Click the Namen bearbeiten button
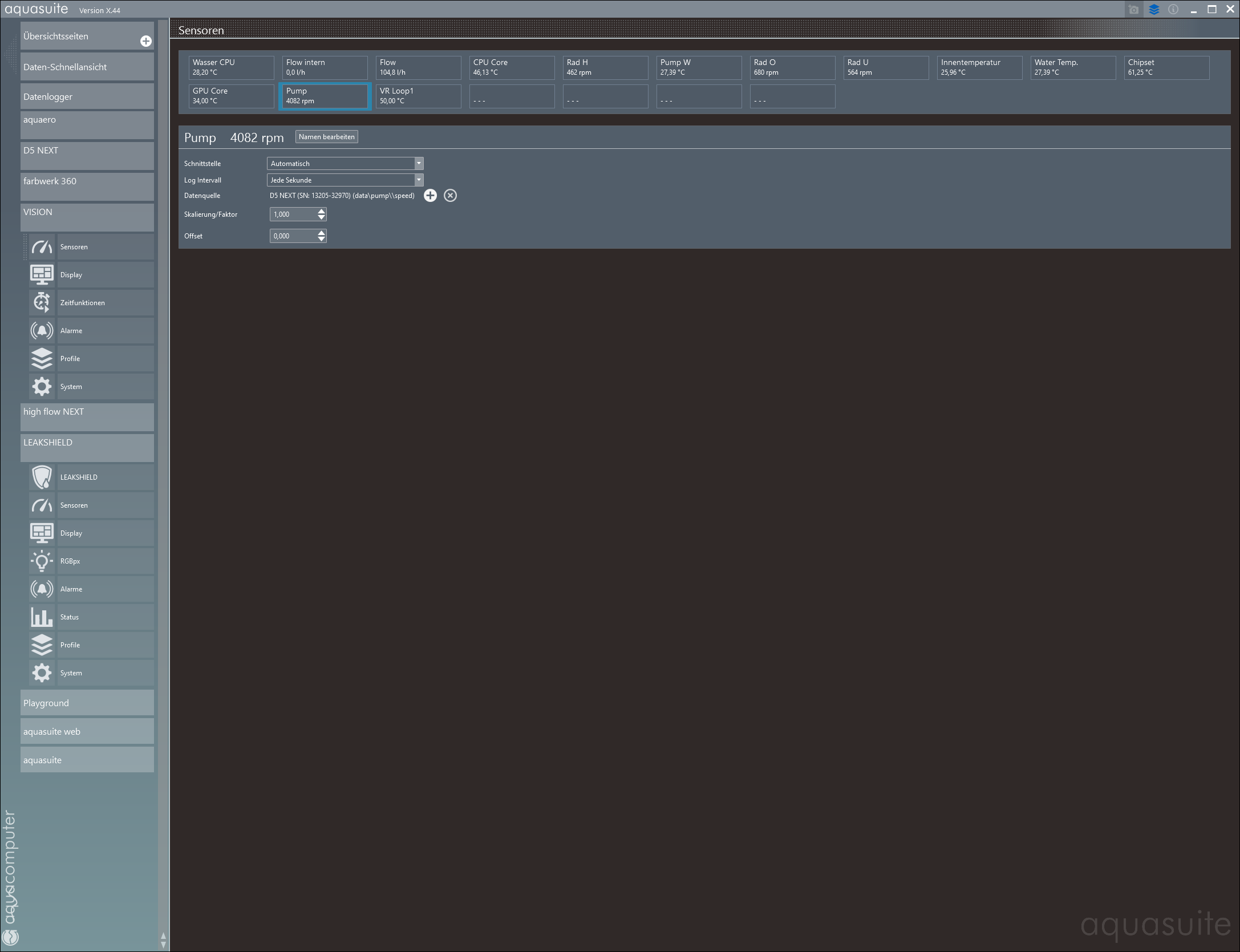 coord(327,137)
